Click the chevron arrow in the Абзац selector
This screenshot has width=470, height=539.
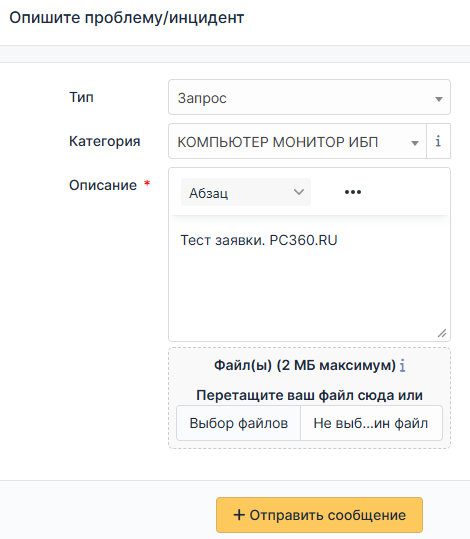pos(299,192)
